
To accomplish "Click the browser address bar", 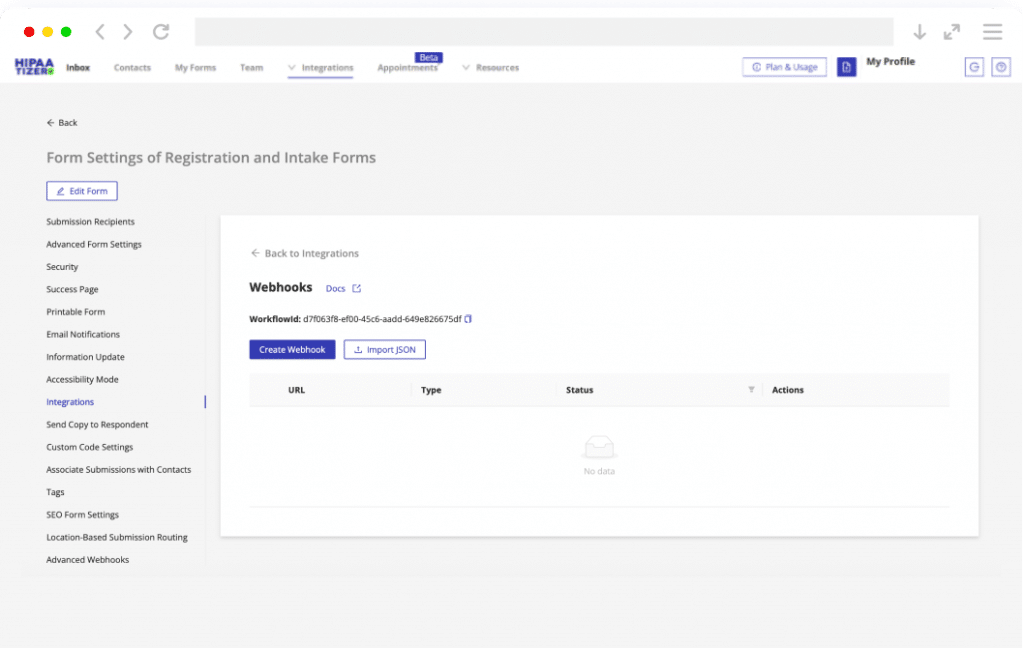I will (x=544, y=31).
